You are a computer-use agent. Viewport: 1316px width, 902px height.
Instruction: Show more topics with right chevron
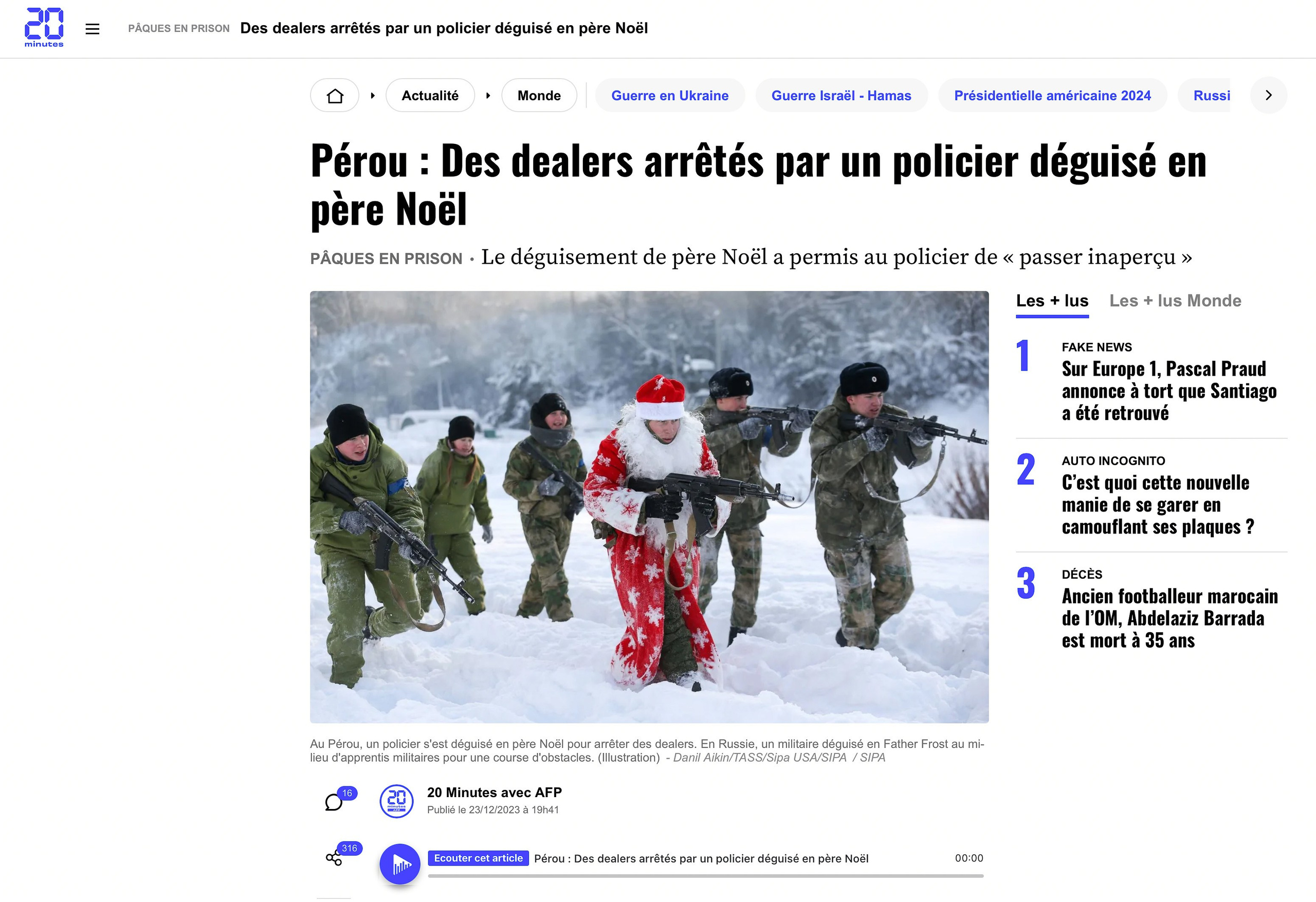[1268, 95]
